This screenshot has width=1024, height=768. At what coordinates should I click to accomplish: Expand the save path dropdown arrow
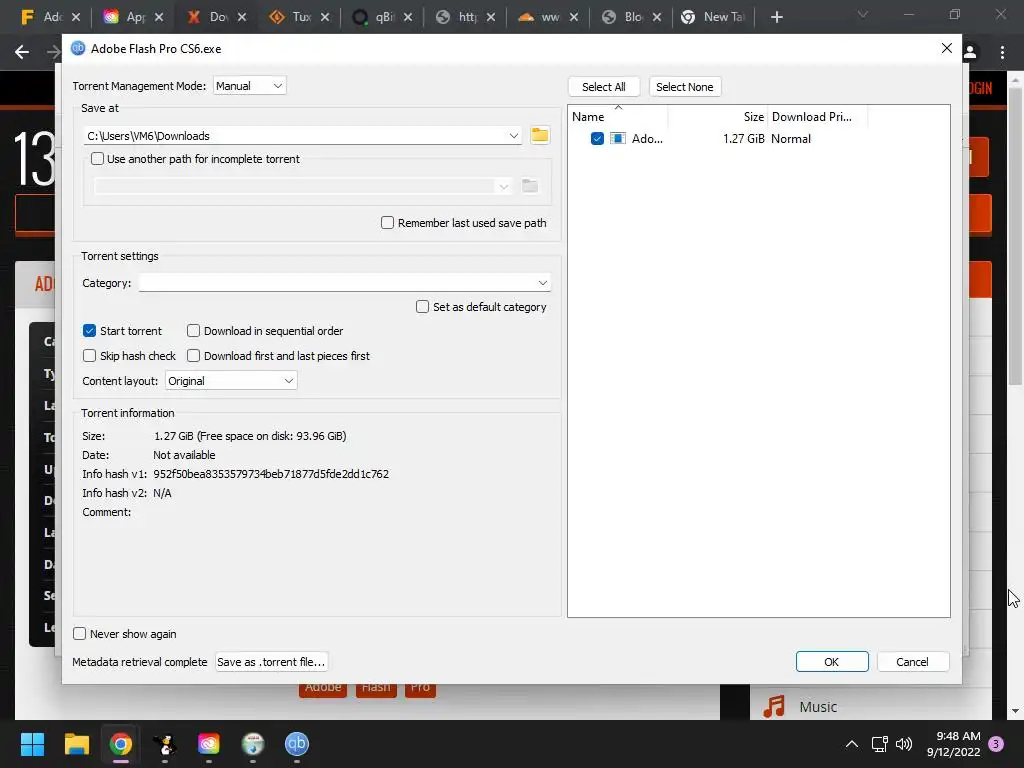(x=514, y=136)
